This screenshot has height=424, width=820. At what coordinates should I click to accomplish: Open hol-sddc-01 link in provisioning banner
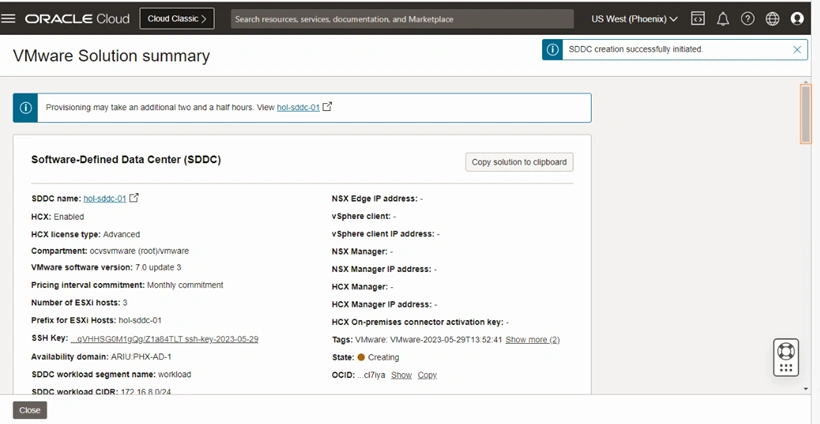coord(298,107)
